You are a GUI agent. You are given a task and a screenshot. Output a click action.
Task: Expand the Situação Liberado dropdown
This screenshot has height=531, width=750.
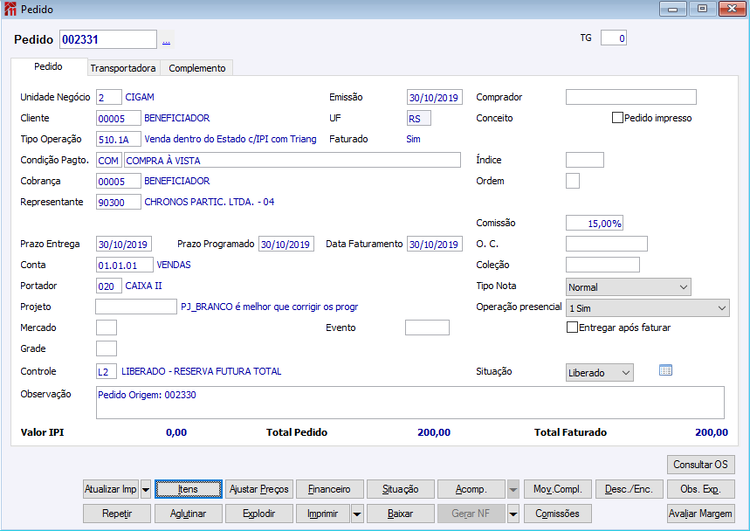(599, 373)
